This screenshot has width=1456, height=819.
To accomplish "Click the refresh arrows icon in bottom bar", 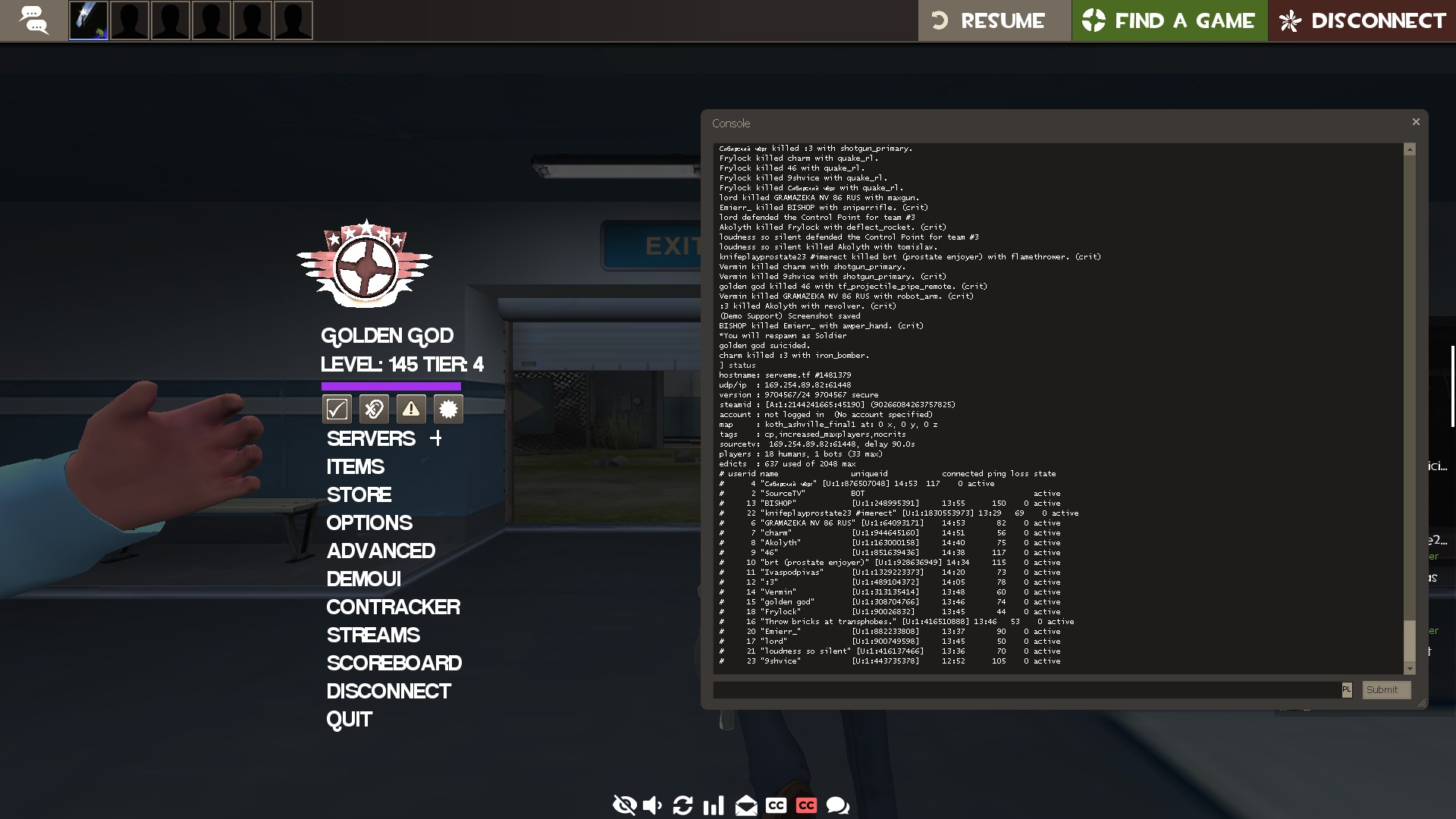I will click(x=682, y=805).
